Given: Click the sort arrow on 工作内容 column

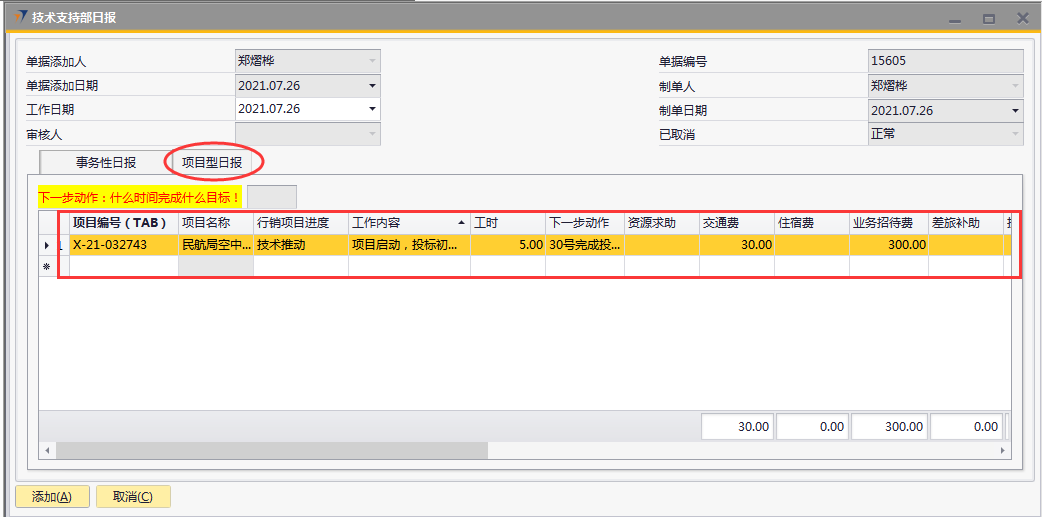Looking at the screenshot, I should point(461,222).
